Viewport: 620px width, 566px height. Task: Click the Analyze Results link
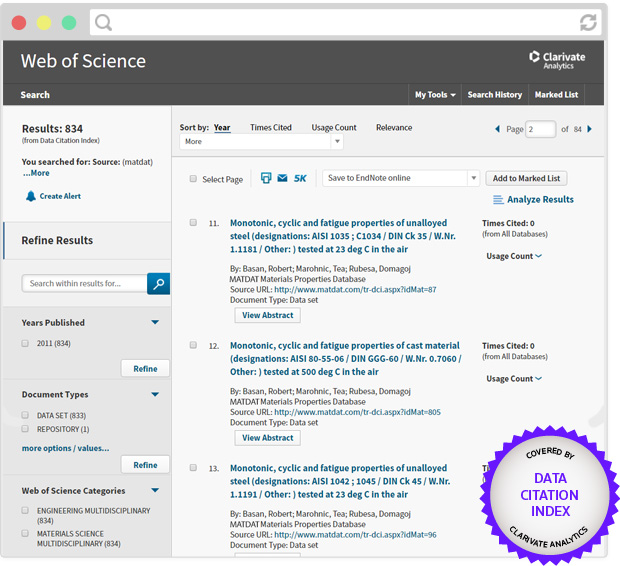tap(540, 200)
